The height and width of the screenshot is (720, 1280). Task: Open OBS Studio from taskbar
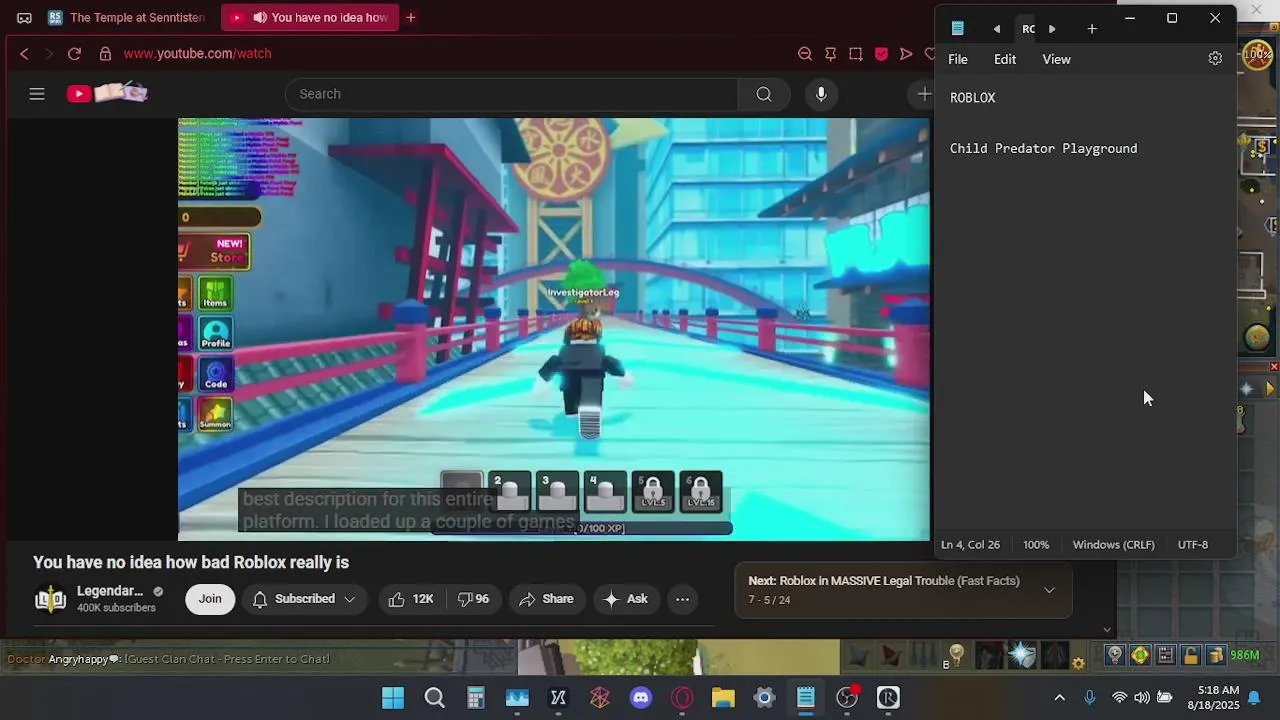(x=847, y=698)
